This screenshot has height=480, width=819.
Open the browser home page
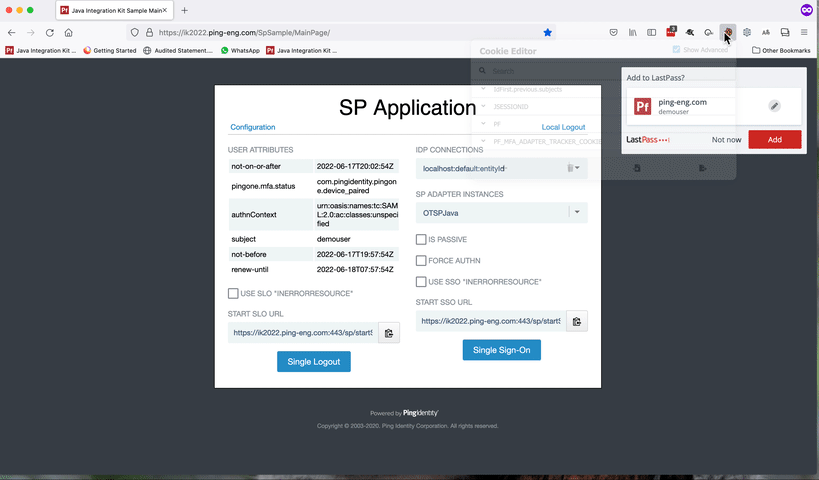(x=68, y=32)
